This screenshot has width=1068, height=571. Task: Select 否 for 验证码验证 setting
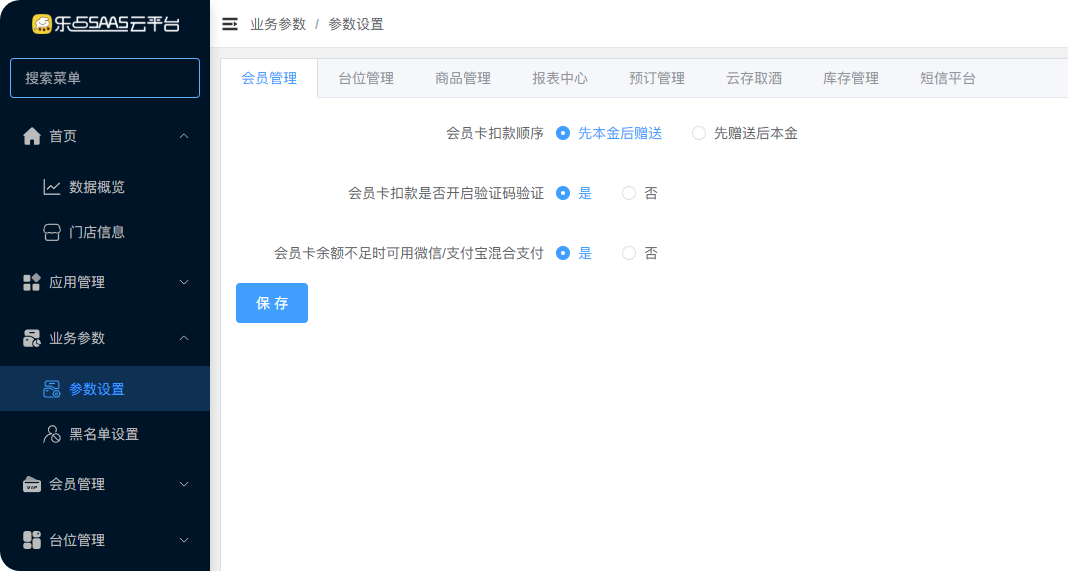coord(629,193)
